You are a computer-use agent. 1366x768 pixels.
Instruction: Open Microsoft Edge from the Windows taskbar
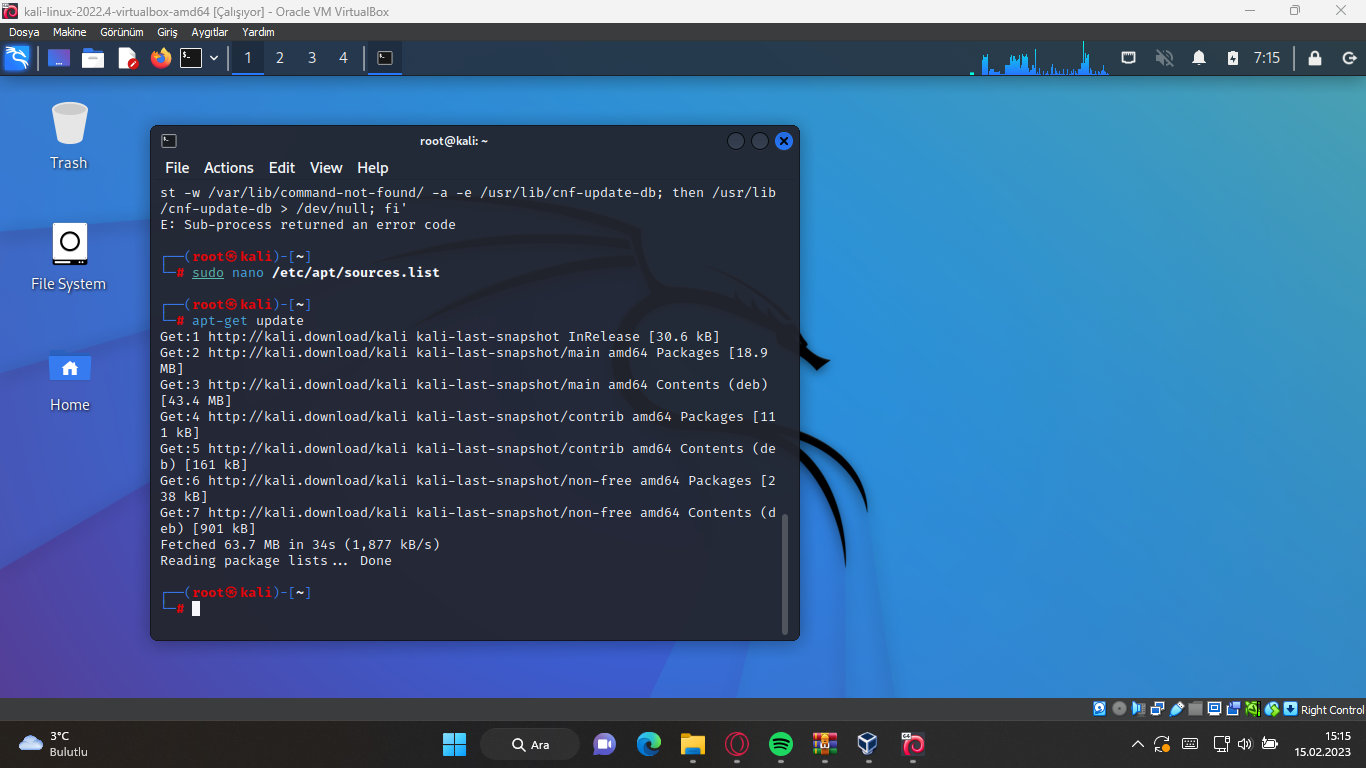point(649,744)
